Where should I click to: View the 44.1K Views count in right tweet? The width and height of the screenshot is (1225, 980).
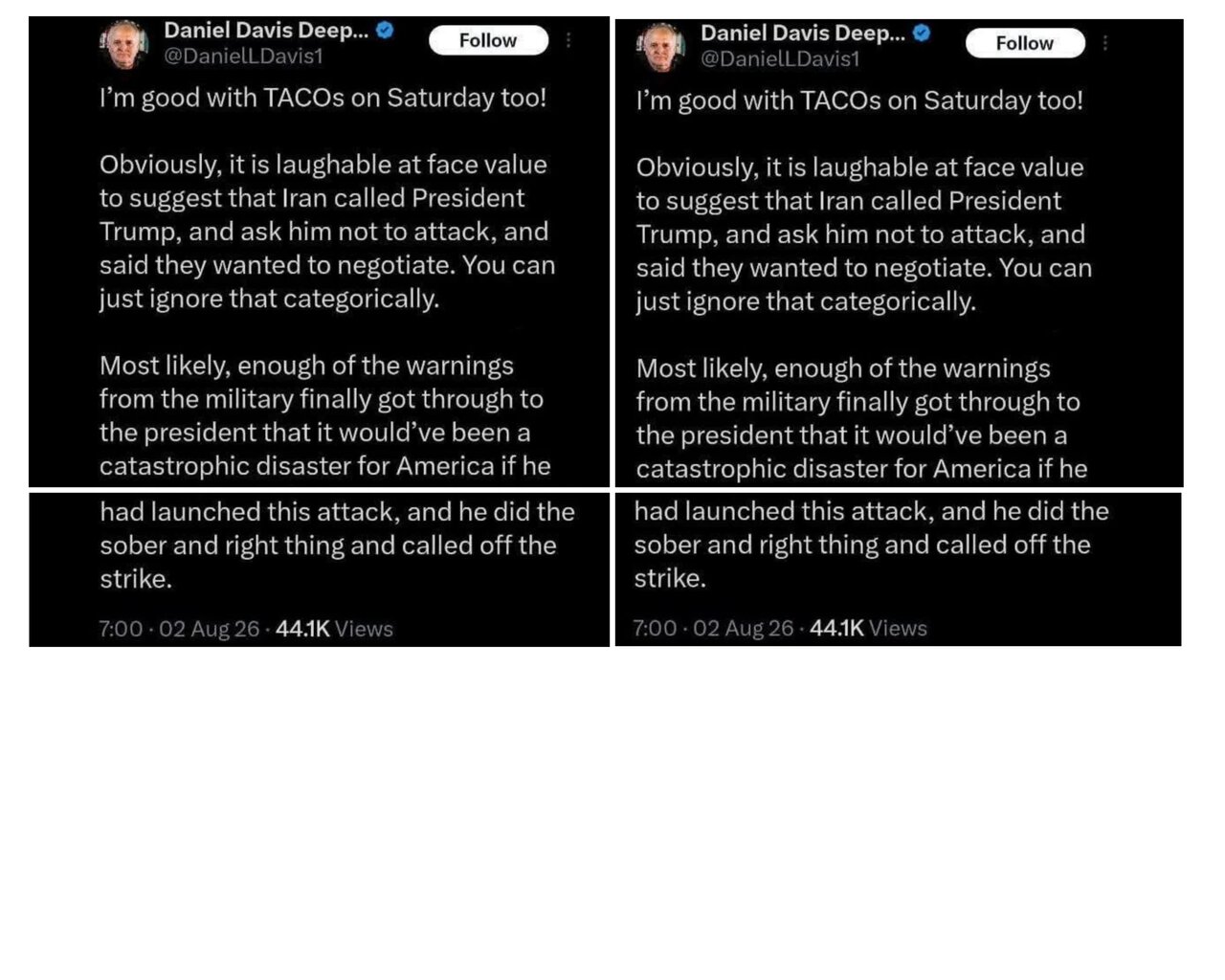point(868,628)
